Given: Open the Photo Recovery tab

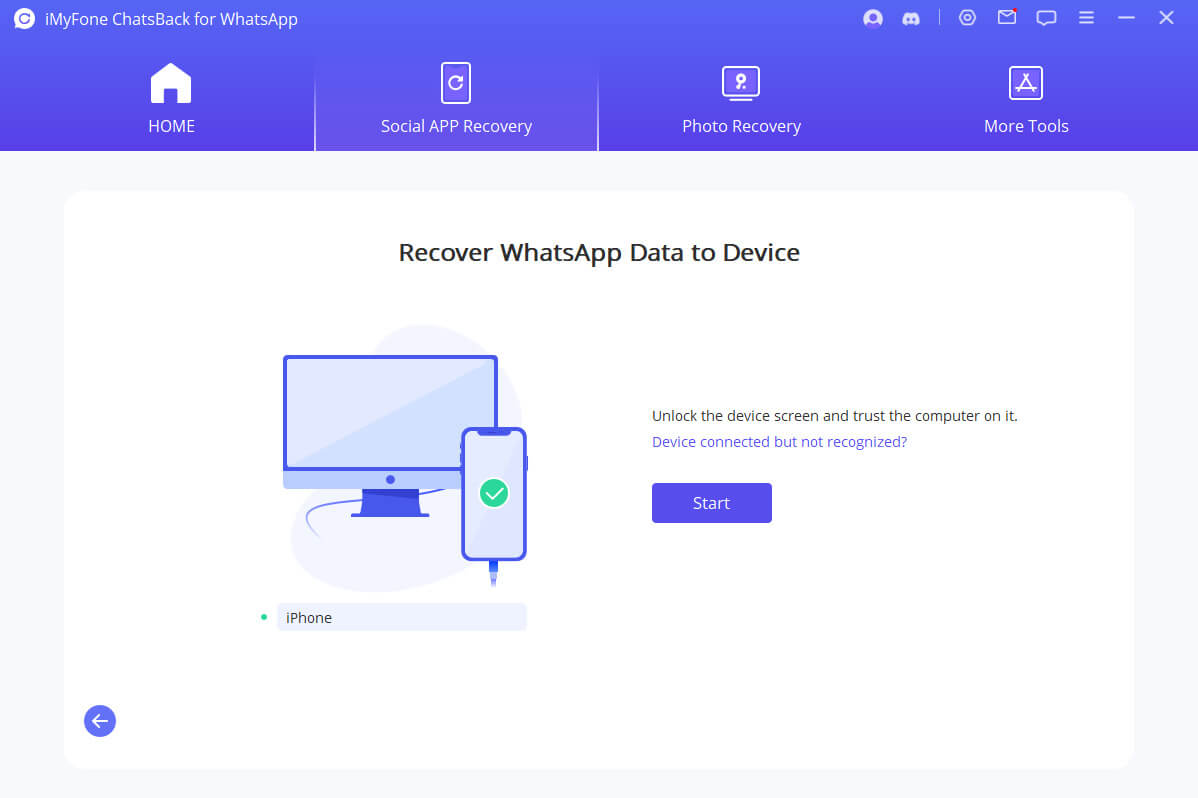Looking at the screenshot, I should pos(741,100).
